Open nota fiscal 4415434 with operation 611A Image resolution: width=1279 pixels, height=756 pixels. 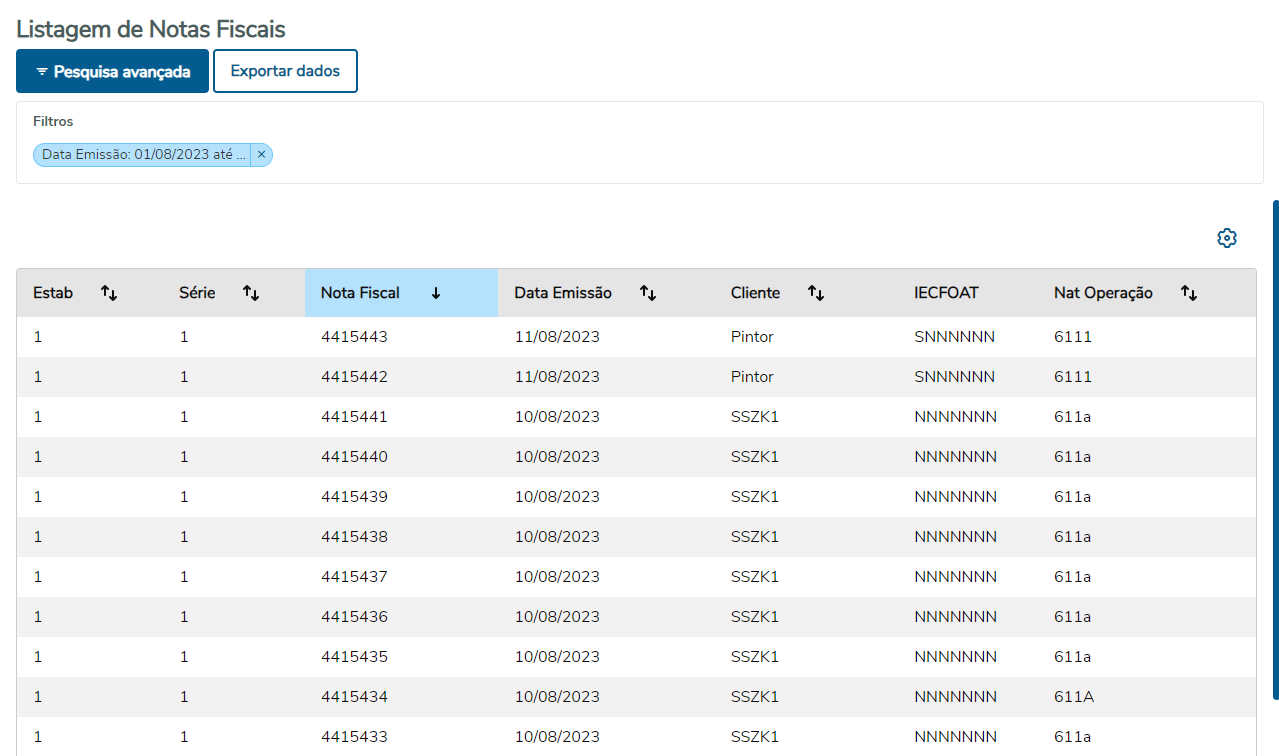pyautogui.click(x=636, y=697)
